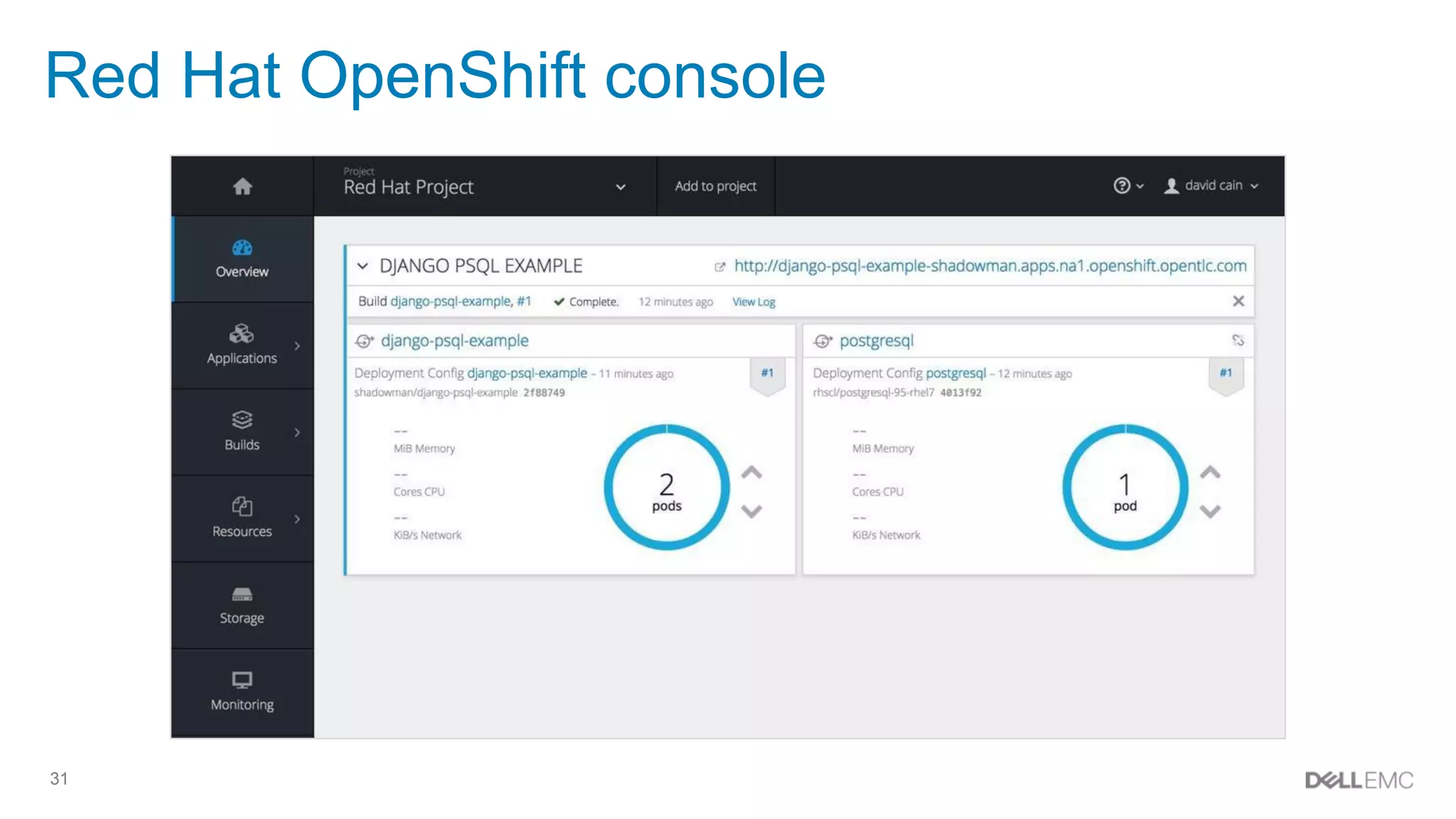Open build django-psql-example, #1 link
Image resolution: width=1456 pixels, height=819 pixels.
point(461,301)
